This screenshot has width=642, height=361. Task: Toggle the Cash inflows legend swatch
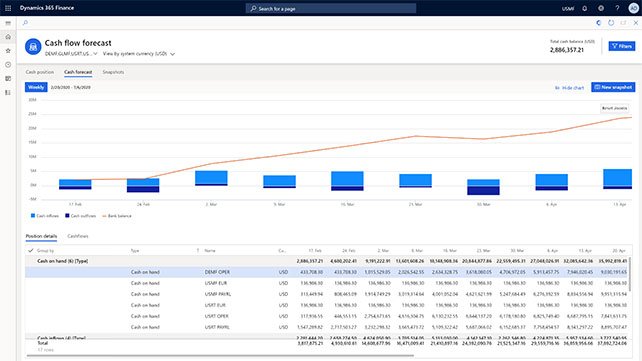pos(33,216)
